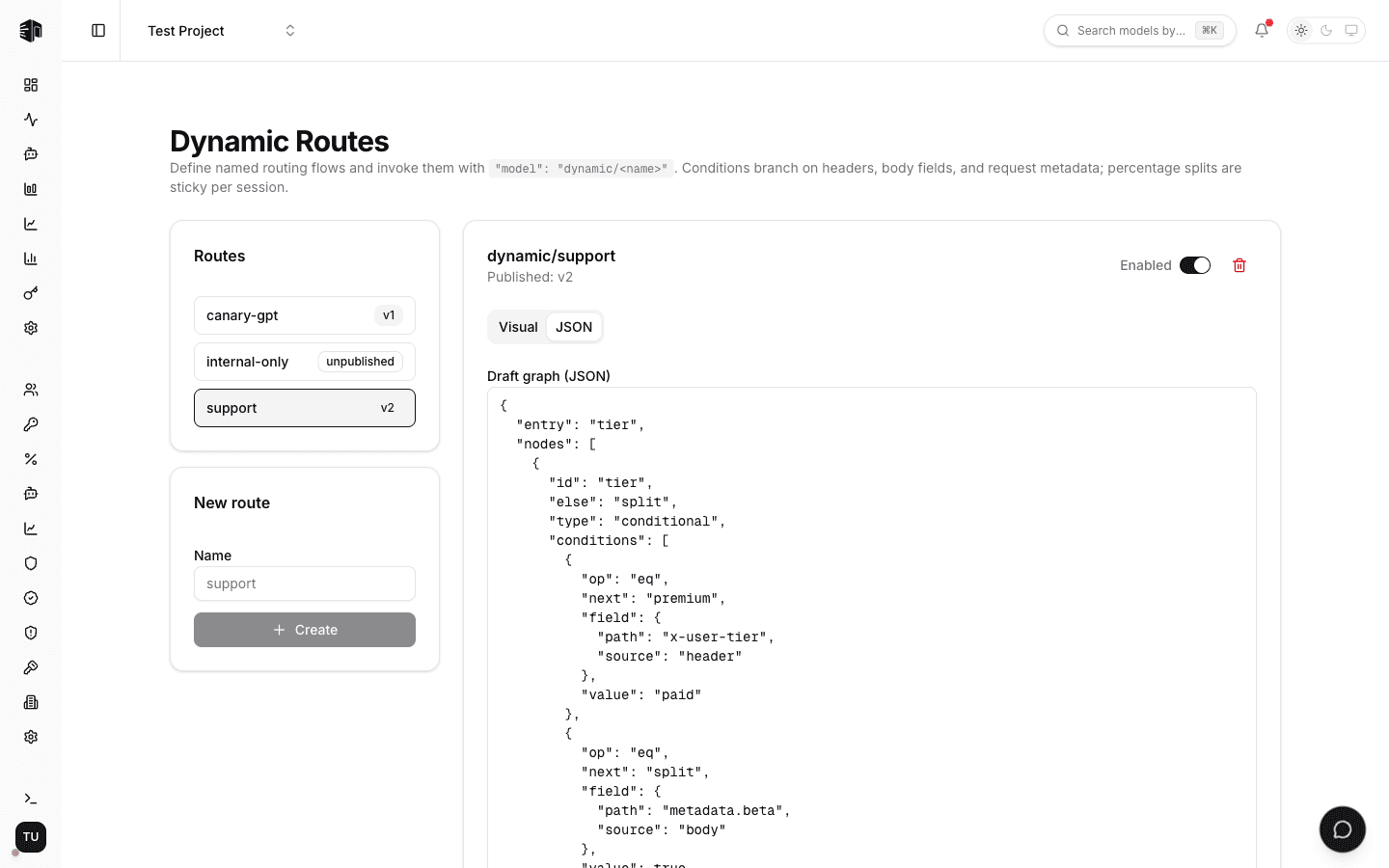Switch to dark theme moon icon
The width and height of the screenshot is (1389, 868).
coord(1326,31)
